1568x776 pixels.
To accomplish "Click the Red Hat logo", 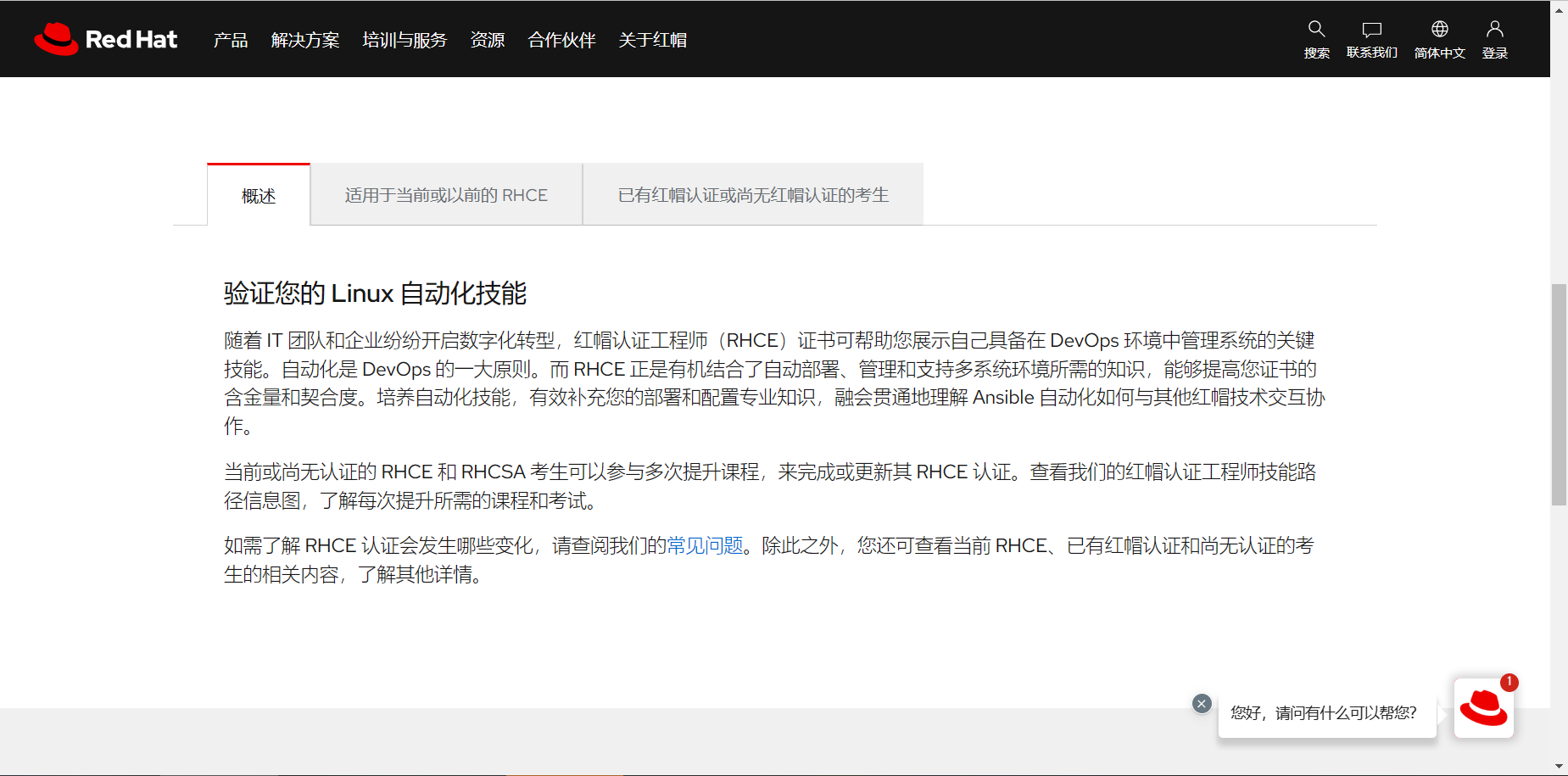I will click(x=106, y=39).
